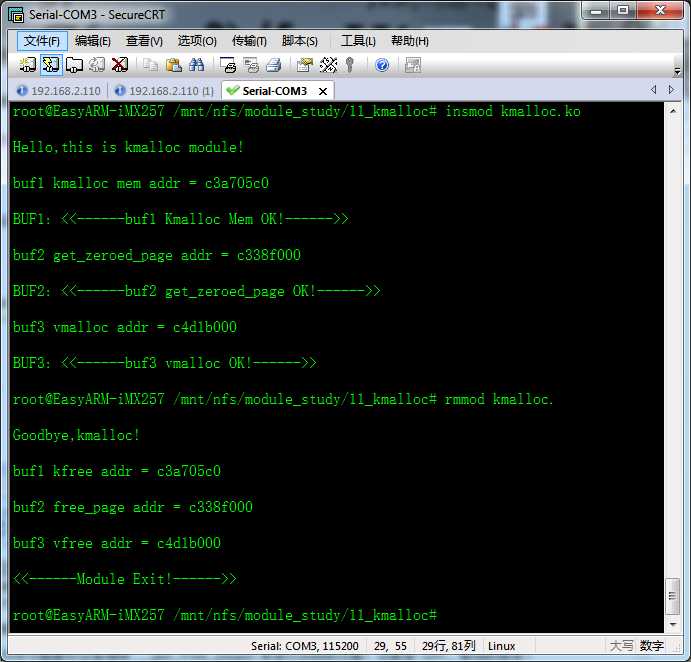691x662 pixels.
Task: Click the 'buf3 vmalloc addr = c4d1b000' line
Action: coord(125,327)
